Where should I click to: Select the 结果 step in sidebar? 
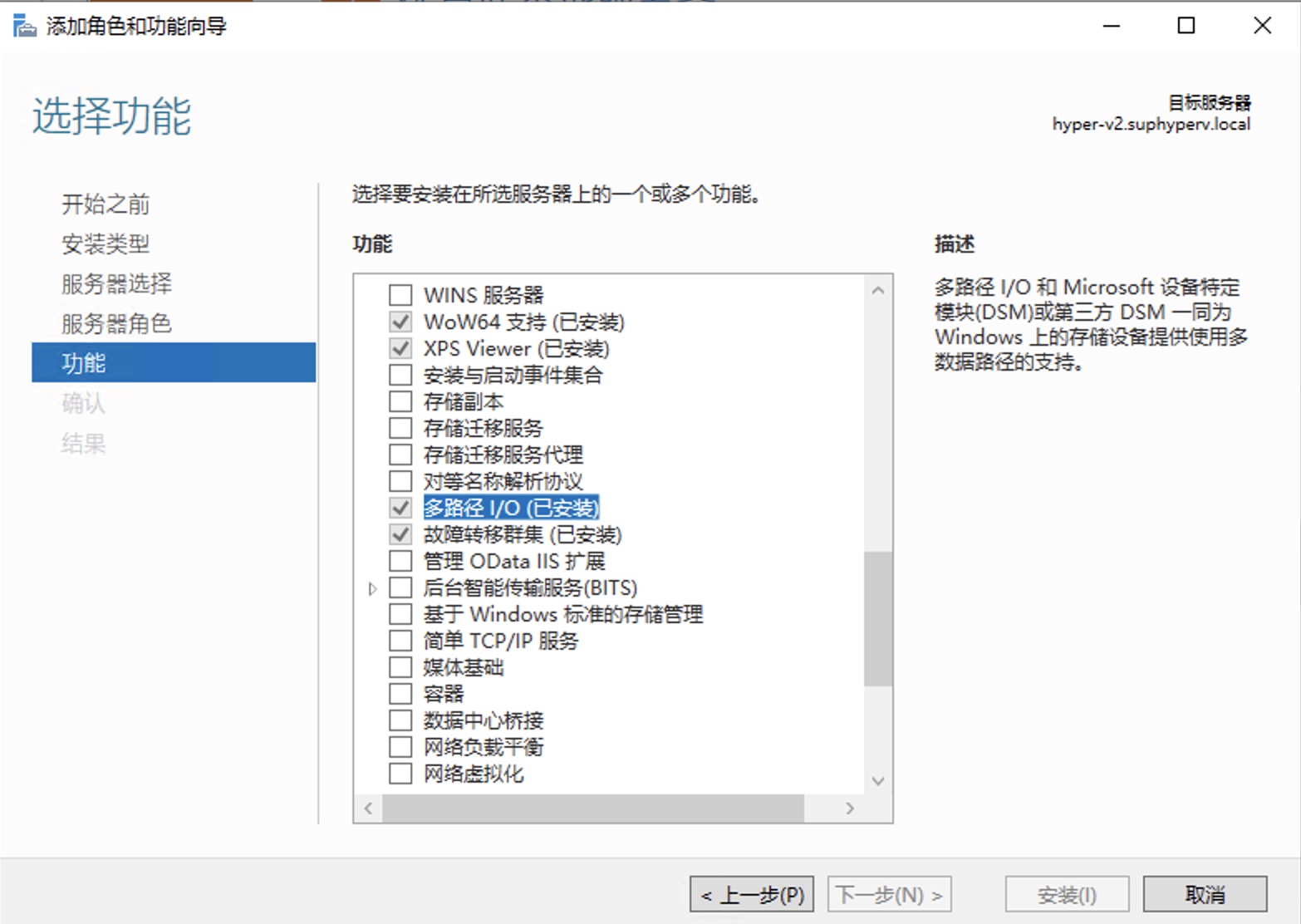83,443
